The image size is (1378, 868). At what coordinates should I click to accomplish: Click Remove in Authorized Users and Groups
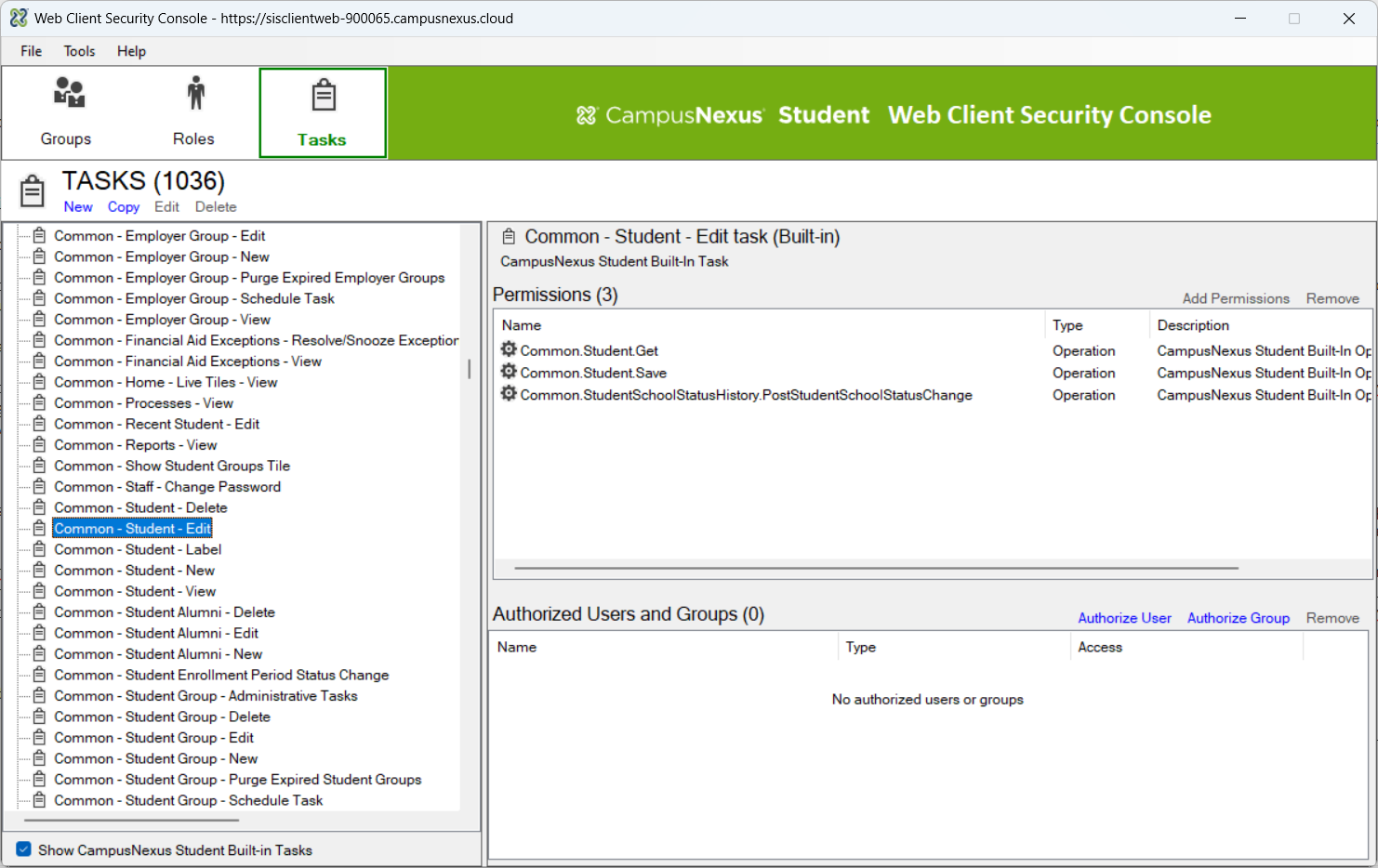pyautogui.click(x=1332, y=618)
